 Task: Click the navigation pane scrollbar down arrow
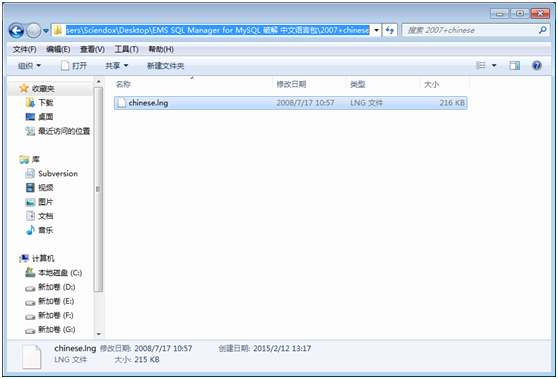click(x=99, y=334)
